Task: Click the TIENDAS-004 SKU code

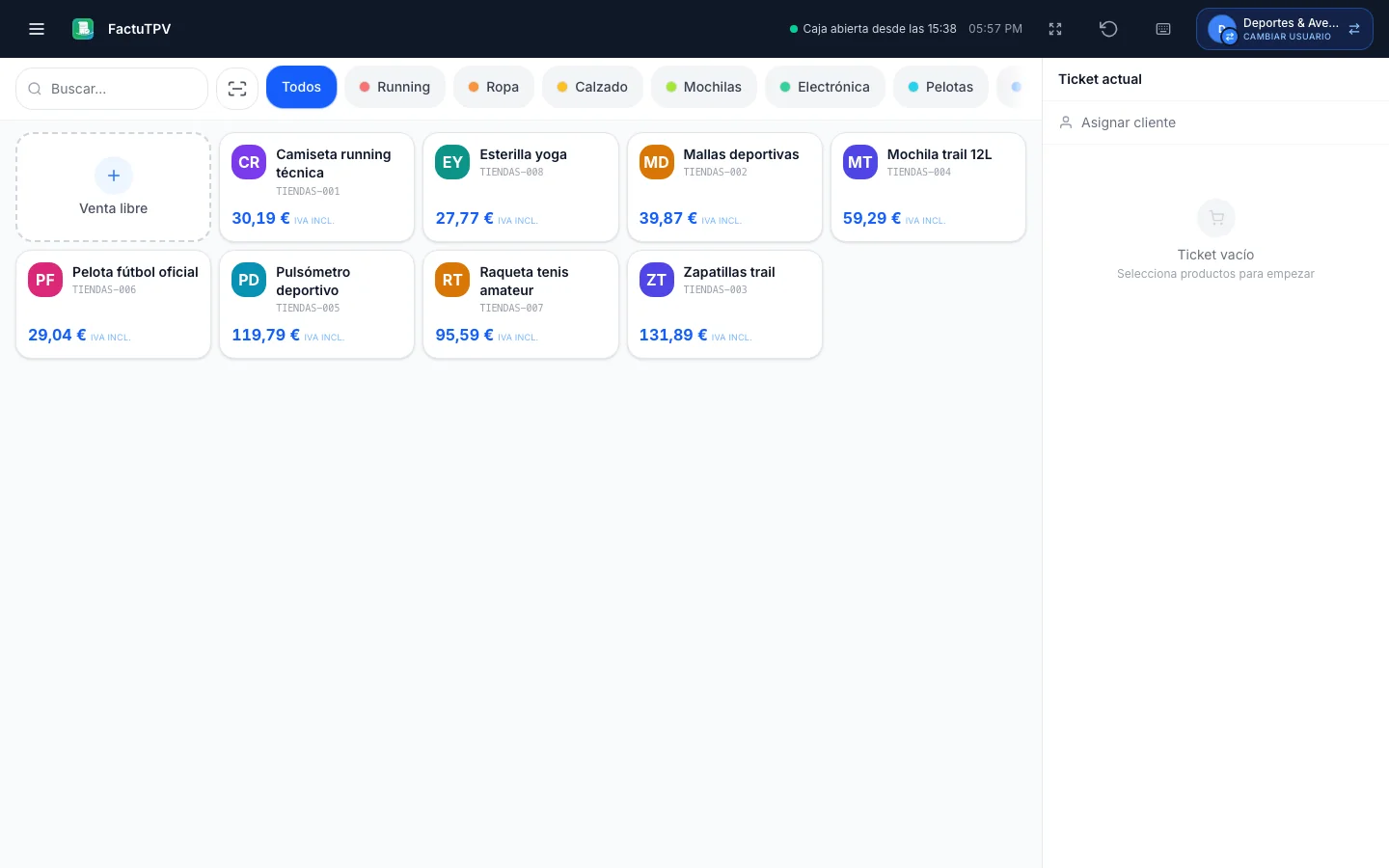Action: [x=919, y=173]
